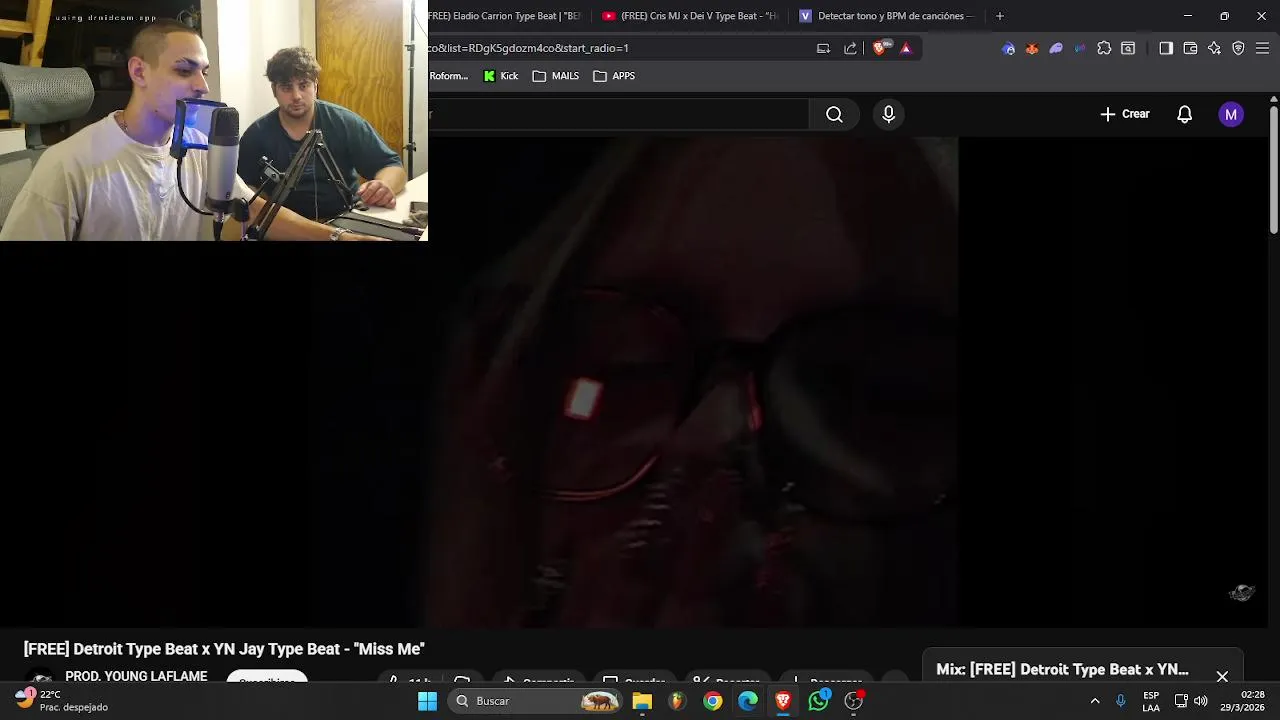
Task: Click inside the YouTube search field
Action: coord(618,114)
